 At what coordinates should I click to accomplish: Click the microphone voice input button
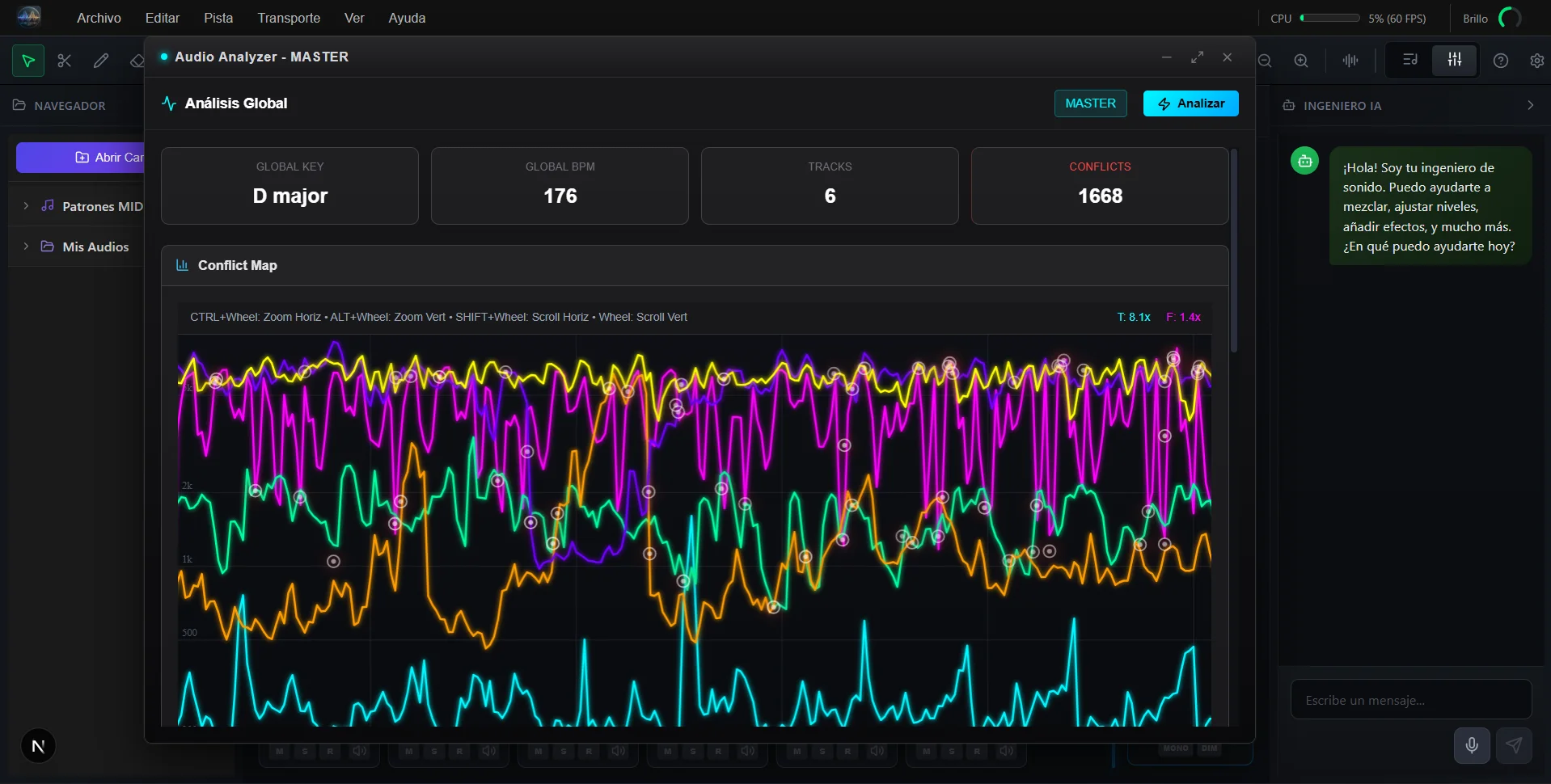pyautogui.click(x=1472, y=745)
